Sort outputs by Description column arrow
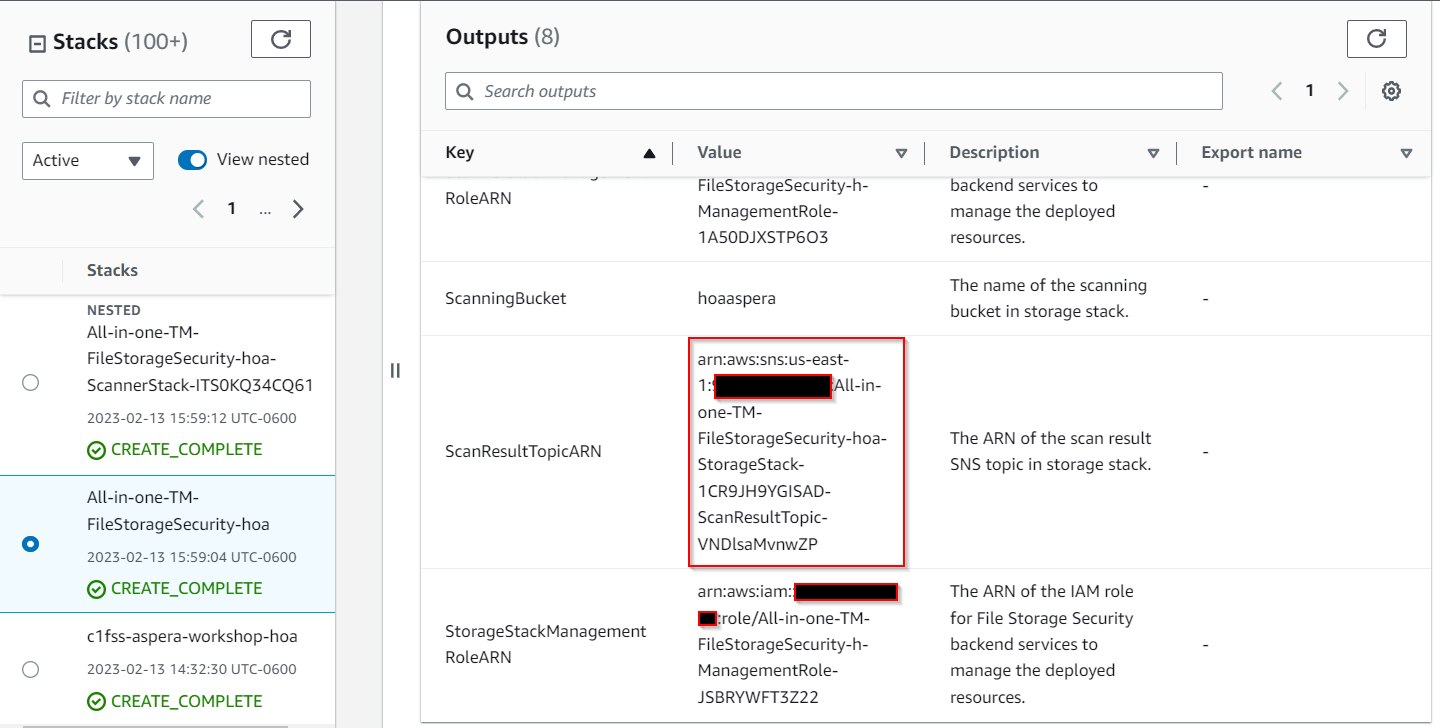The image size is (1440, 728). tap(1153, 153)
